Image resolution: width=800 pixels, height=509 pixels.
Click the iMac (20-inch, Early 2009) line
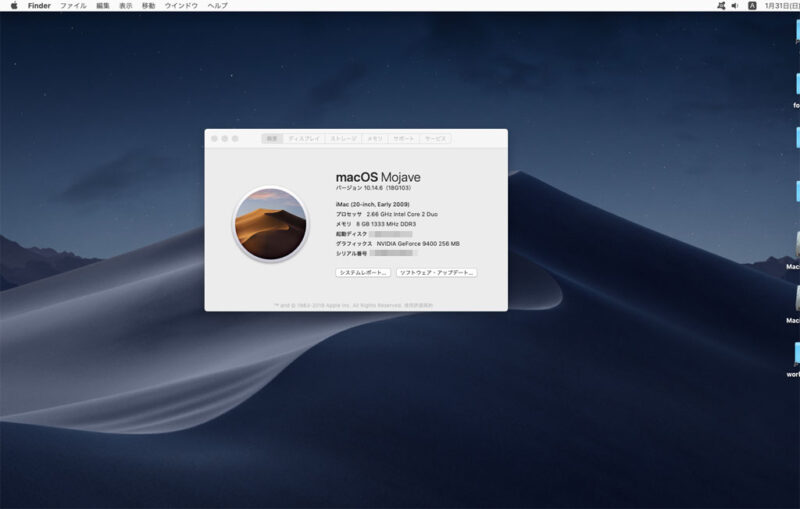point(372,205)
